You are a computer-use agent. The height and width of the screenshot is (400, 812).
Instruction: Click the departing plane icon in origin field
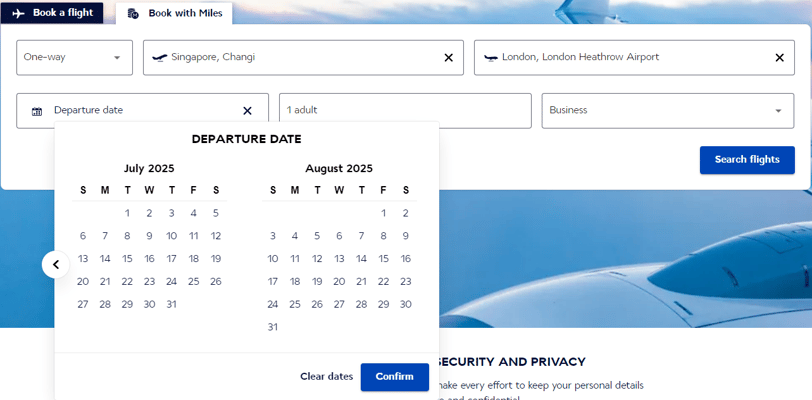pyautogui.click(x=160, y=58)
